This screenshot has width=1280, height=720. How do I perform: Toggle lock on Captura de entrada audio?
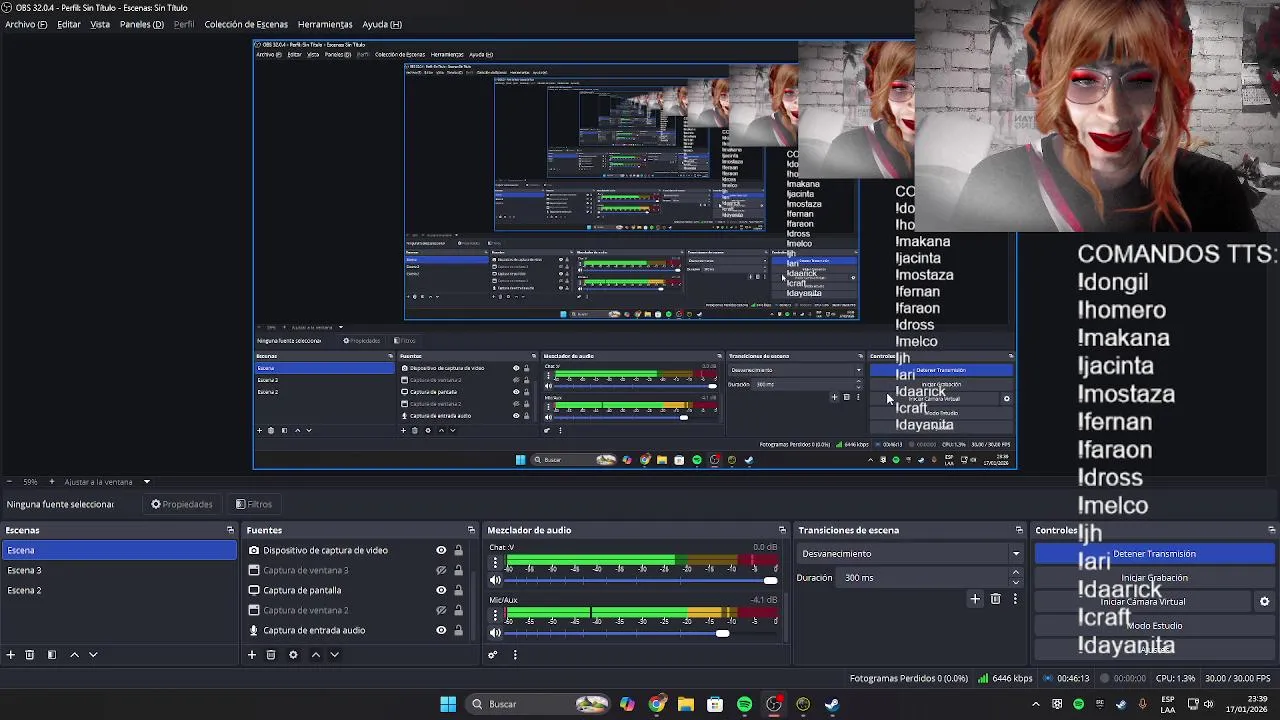click(459, 630)
